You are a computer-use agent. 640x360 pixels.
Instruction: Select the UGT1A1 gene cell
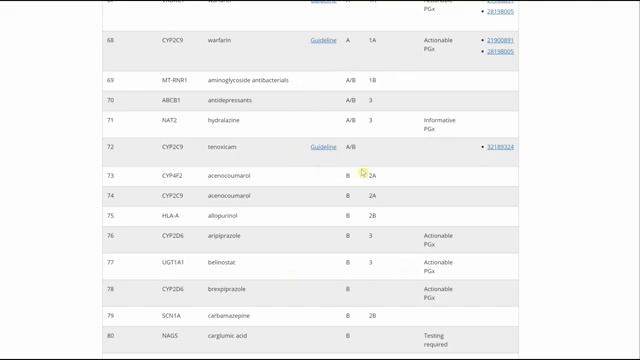coord(173,262)
